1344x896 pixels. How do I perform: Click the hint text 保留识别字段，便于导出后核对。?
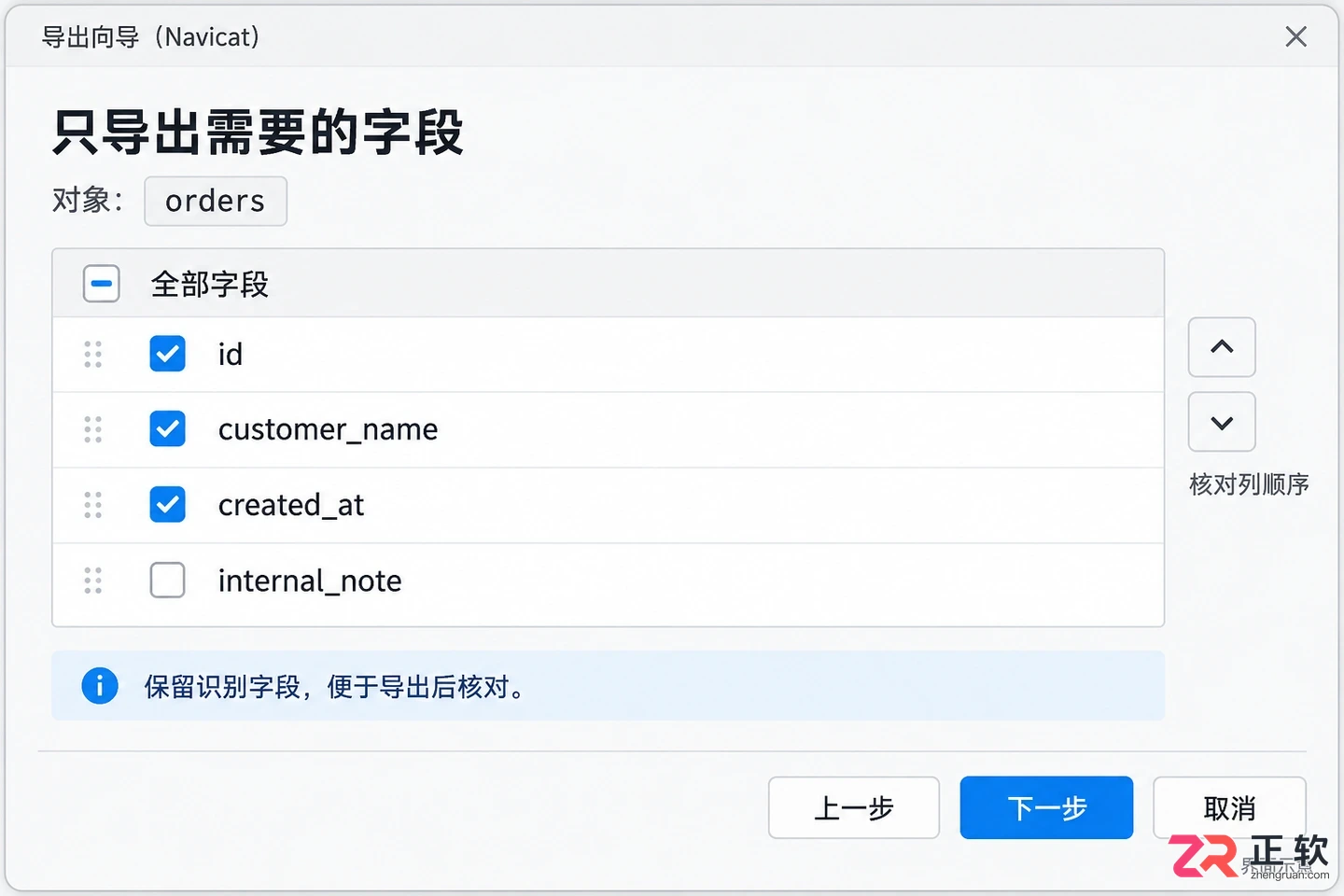click(334, 687)
